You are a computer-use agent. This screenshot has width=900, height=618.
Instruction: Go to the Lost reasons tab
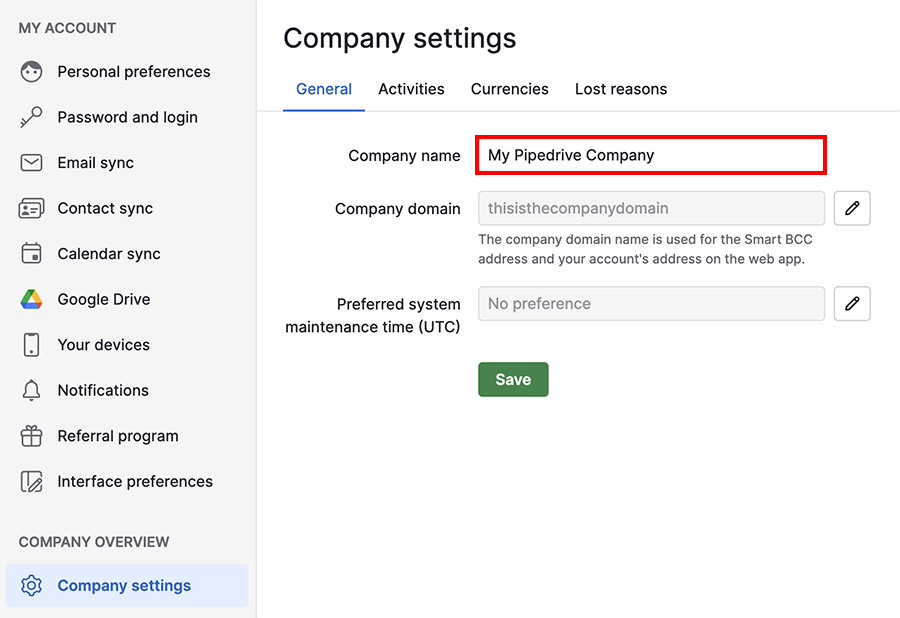coord(620,89)
